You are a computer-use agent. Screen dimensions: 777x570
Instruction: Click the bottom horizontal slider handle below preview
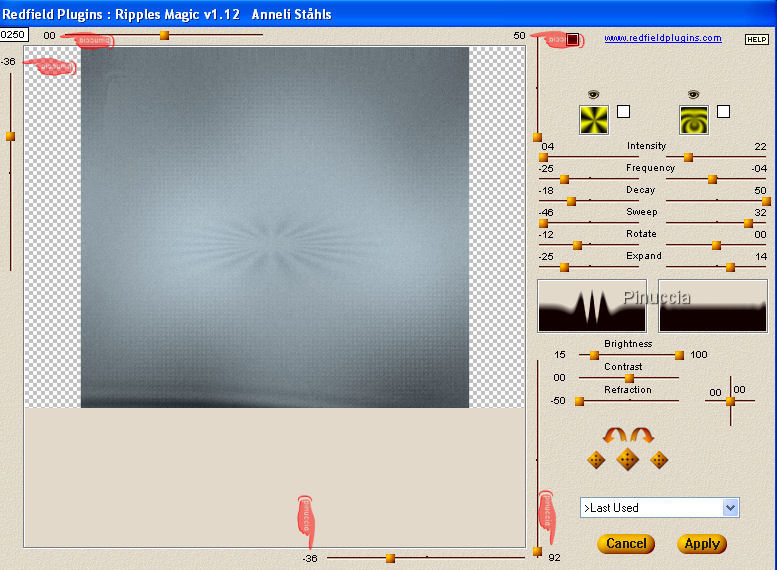[x=390, y=559]
